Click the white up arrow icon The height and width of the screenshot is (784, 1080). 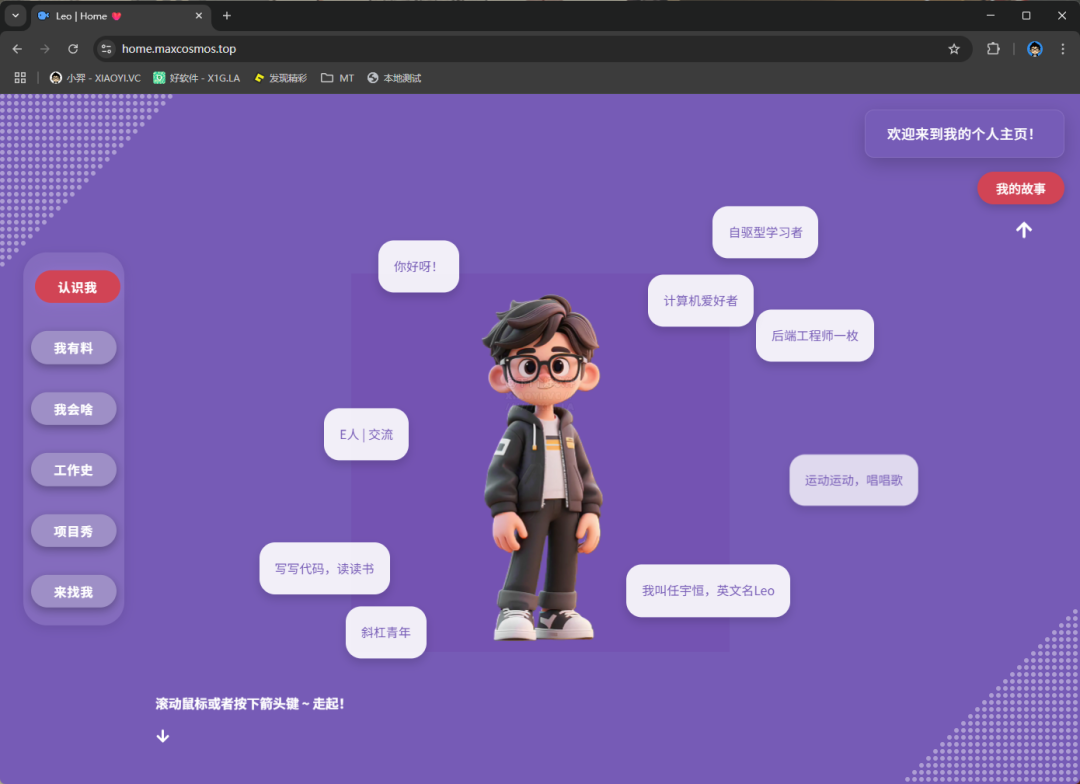(1023, 230)
